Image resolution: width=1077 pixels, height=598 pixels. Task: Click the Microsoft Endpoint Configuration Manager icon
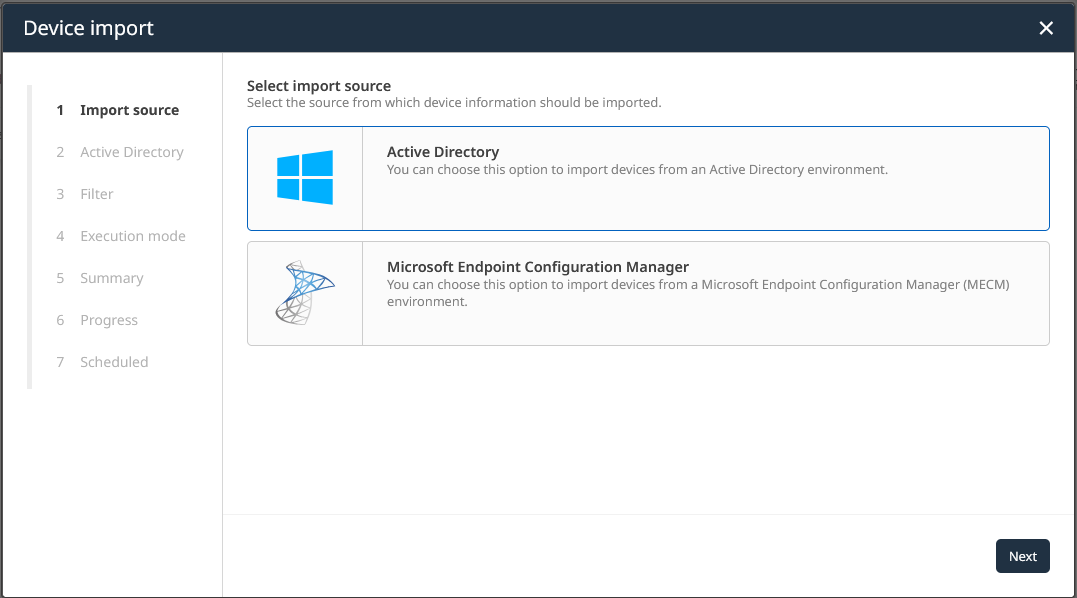(x=305, y=293)
